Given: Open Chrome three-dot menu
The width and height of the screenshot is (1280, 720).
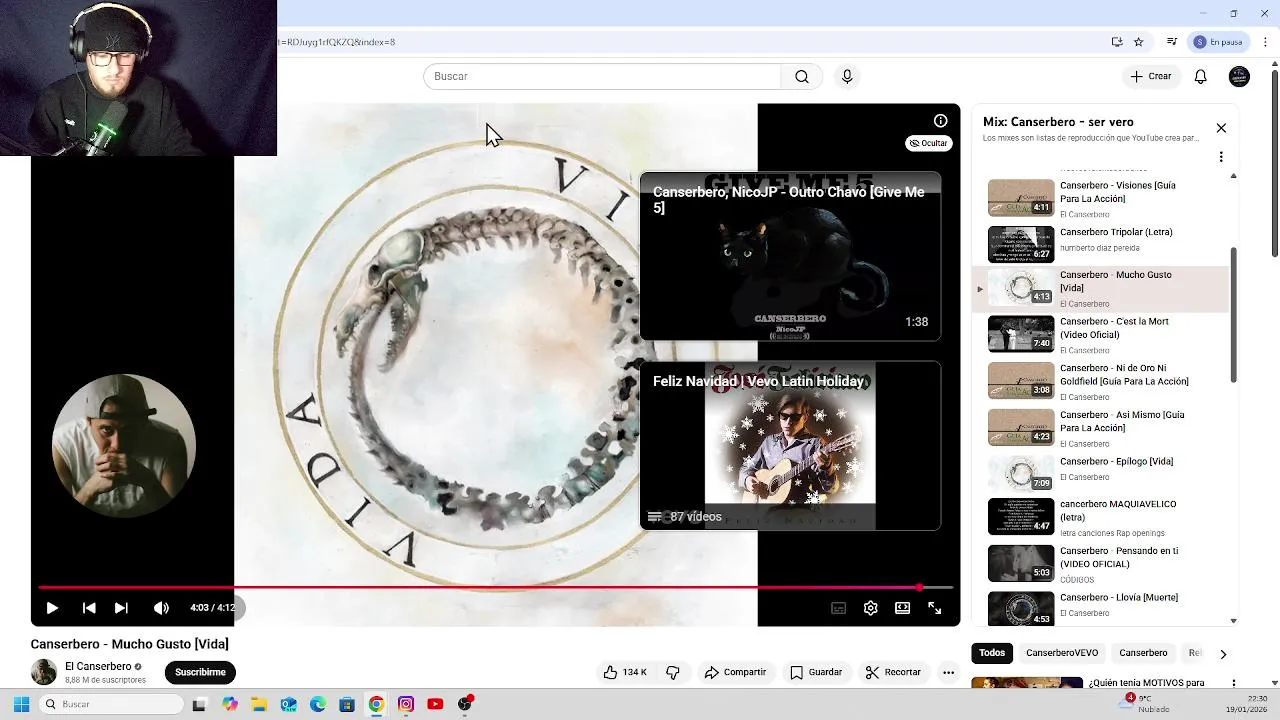Looking at the screenshot, I should tap(1265, 42).
